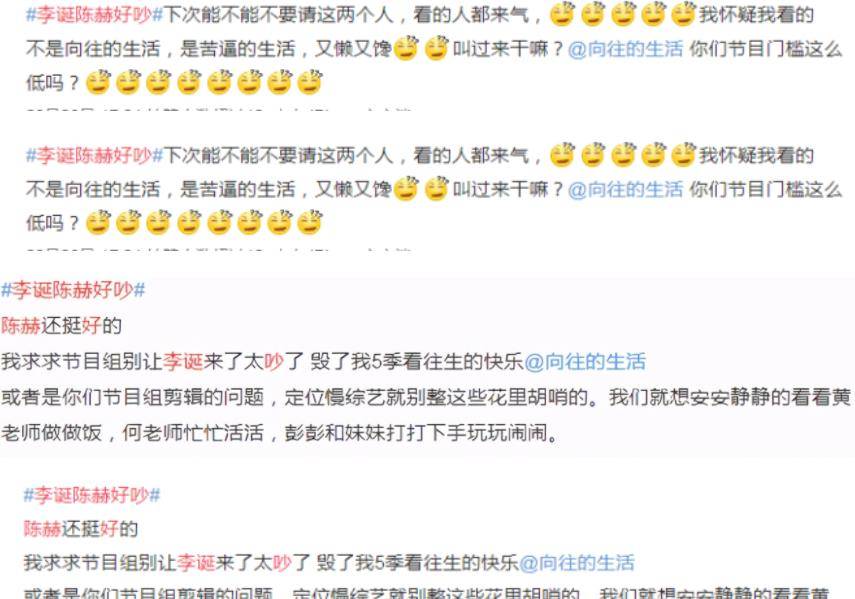Screen dimensions: 855x599
Task: Click last emoji before 我怀疑我看的 in first post
Action: tap(684, 15)
